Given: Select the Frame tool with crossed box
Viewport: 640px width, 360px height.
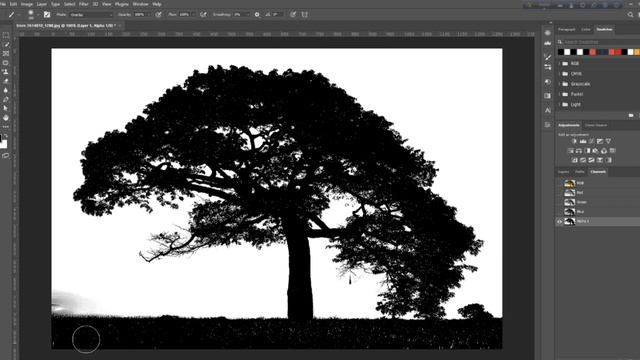Looking at the screenshot, I should (6, 53).
